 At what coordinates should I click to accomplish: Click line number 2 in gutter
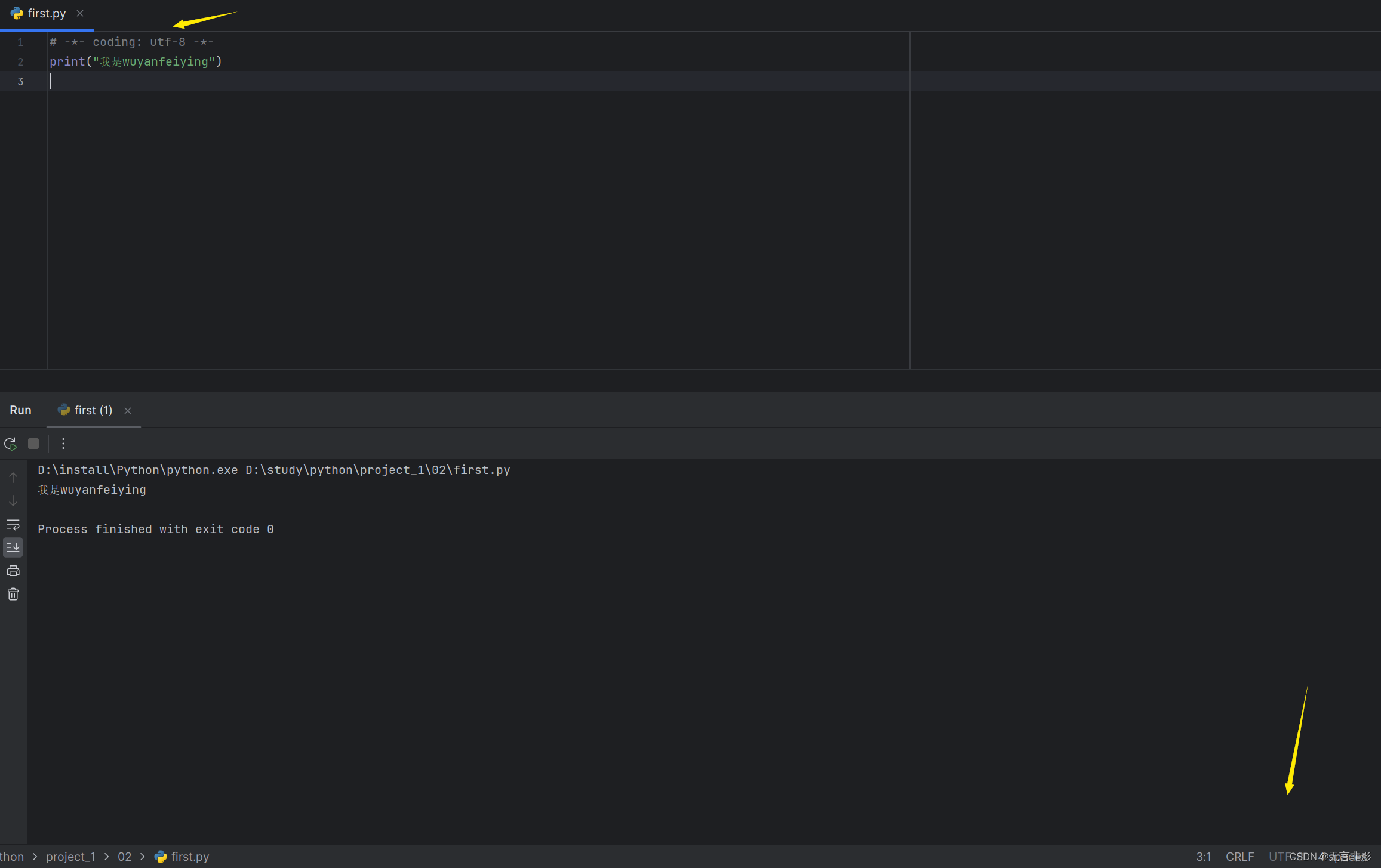click(x=20, y=62)
